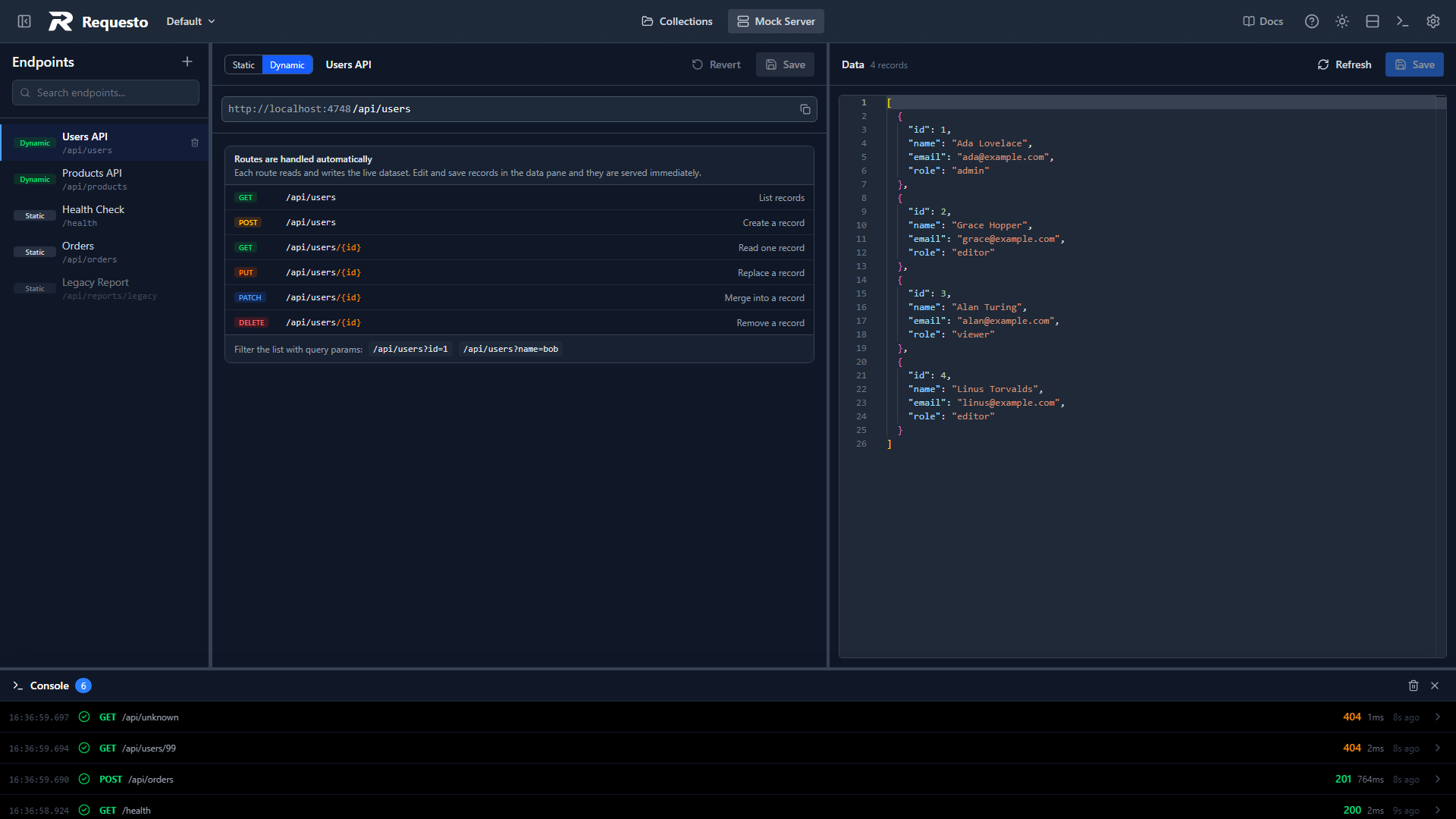1456x819 pixels.
Task: Expand the GET /health log entry
Action: [728, 808]
